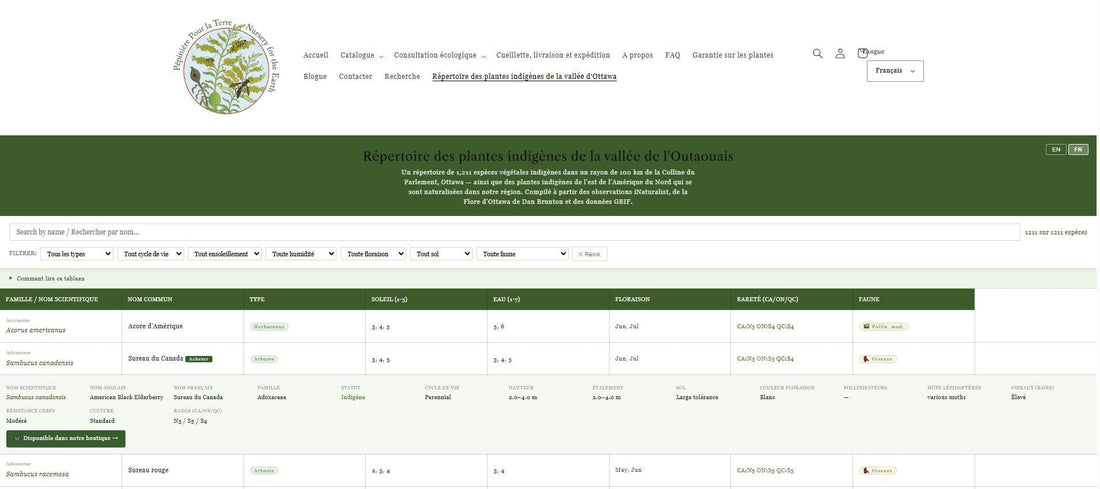This screenshot has width=1100, height=489.
Task: Open Répertoire des plantes indigènes nav link
Action: [x=524, y=76]
